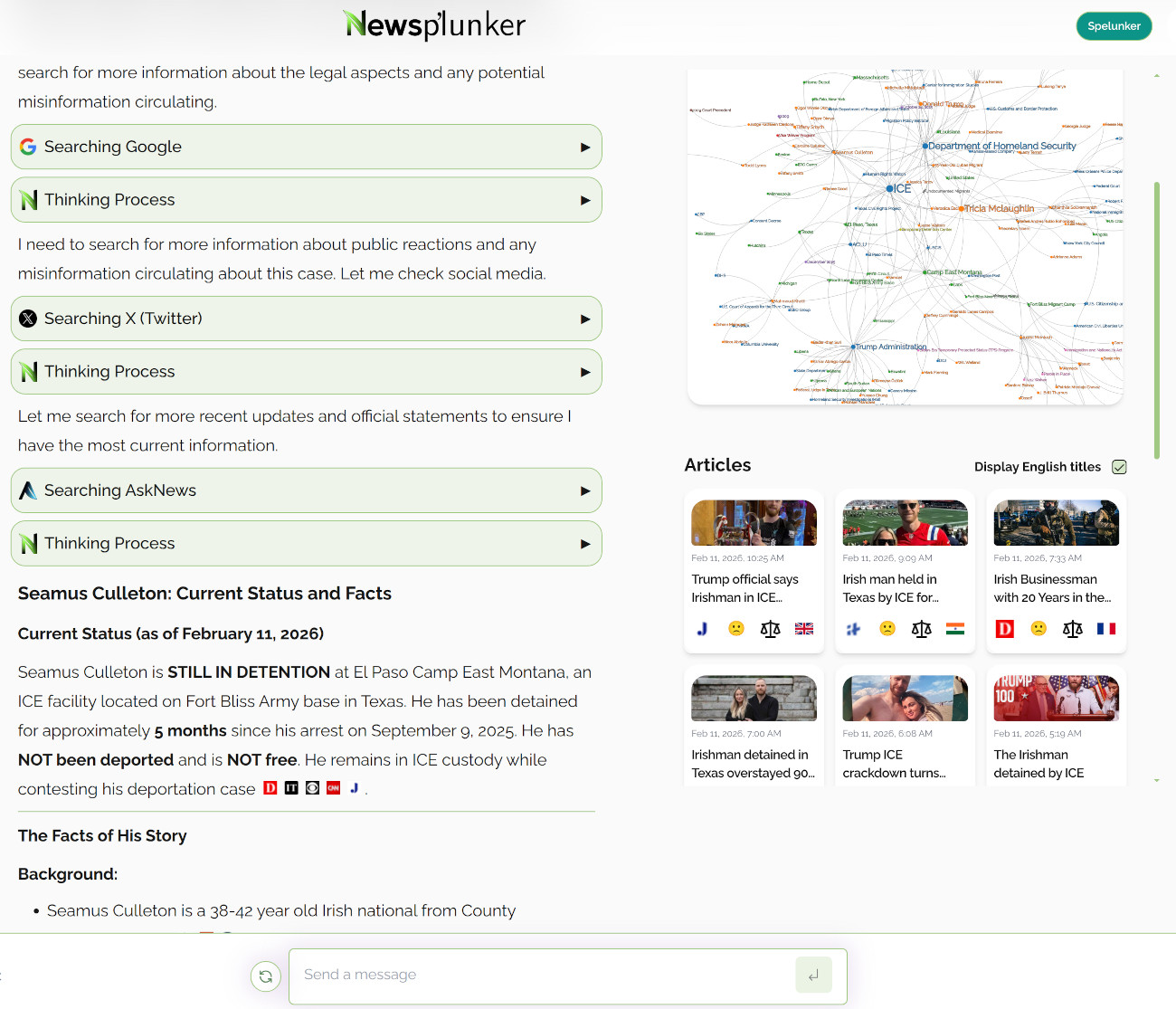Click thumbnail of Trump ICE crackdown article
This screenshot has height=1009, width=1176.
pos(905,699)
